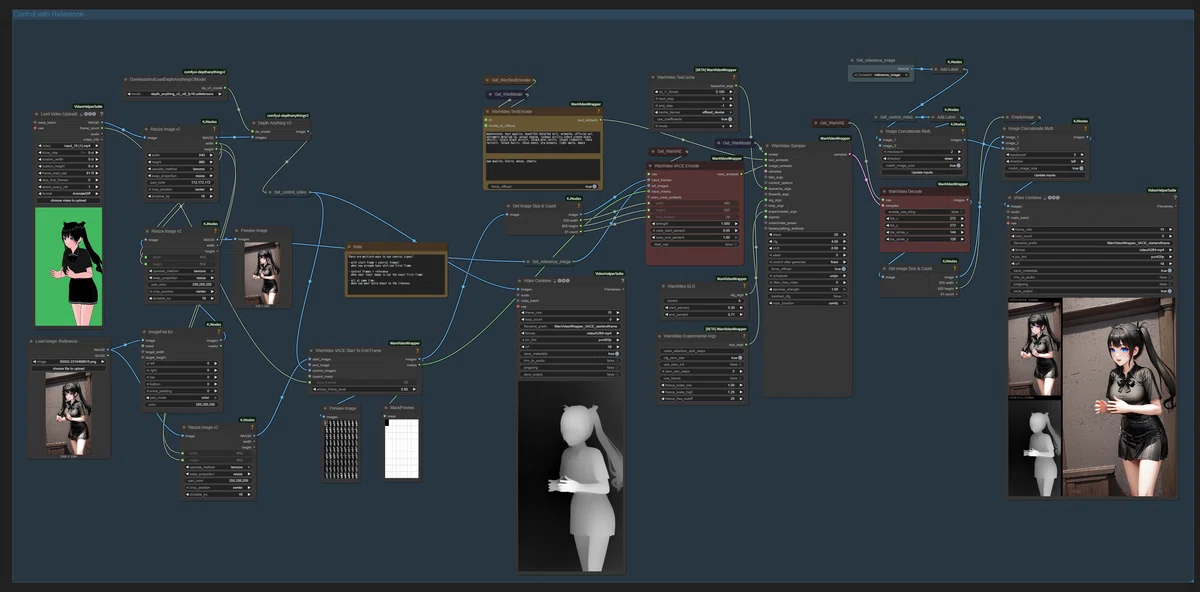Click the negative prompt text box in WanVideo TextEncode
1200x592 pixels.
tap(543, 169)
